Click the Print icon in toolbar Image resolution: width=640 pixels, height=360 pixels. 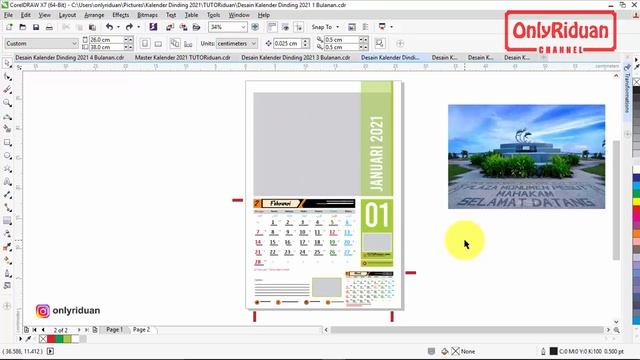49,27
